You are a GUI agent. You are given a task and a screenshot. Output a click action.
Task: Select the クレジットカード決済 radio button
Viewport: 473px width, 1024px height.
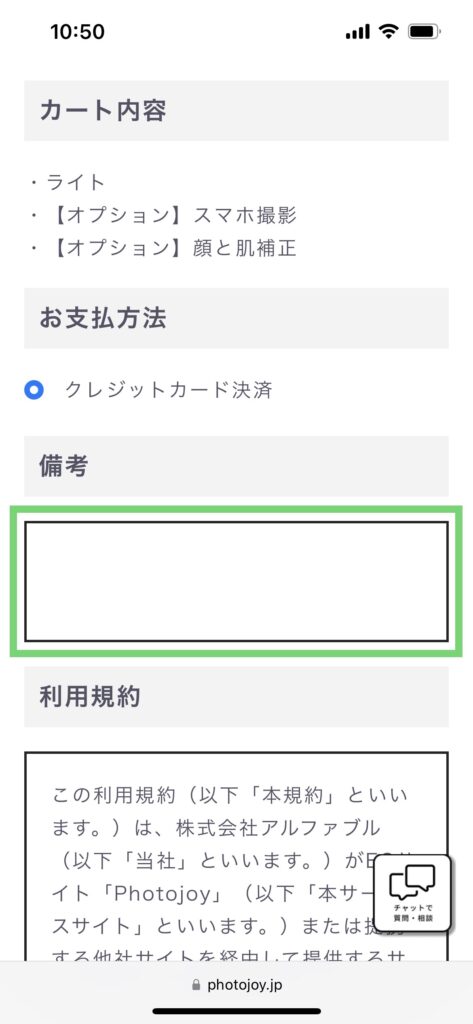pos(33,391)
